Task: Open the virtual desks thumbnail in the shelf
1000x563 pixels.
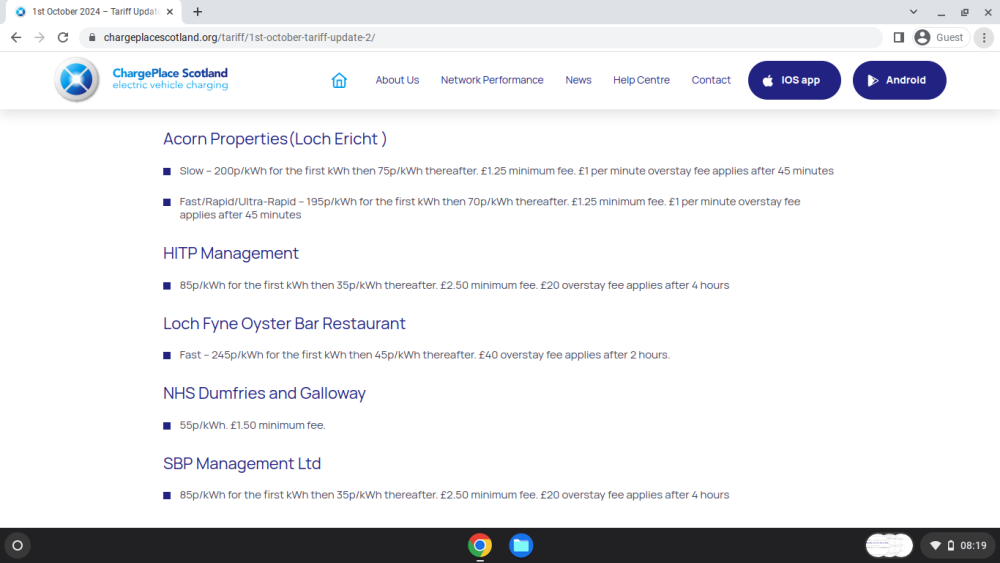Action: (x=889, y=545)
